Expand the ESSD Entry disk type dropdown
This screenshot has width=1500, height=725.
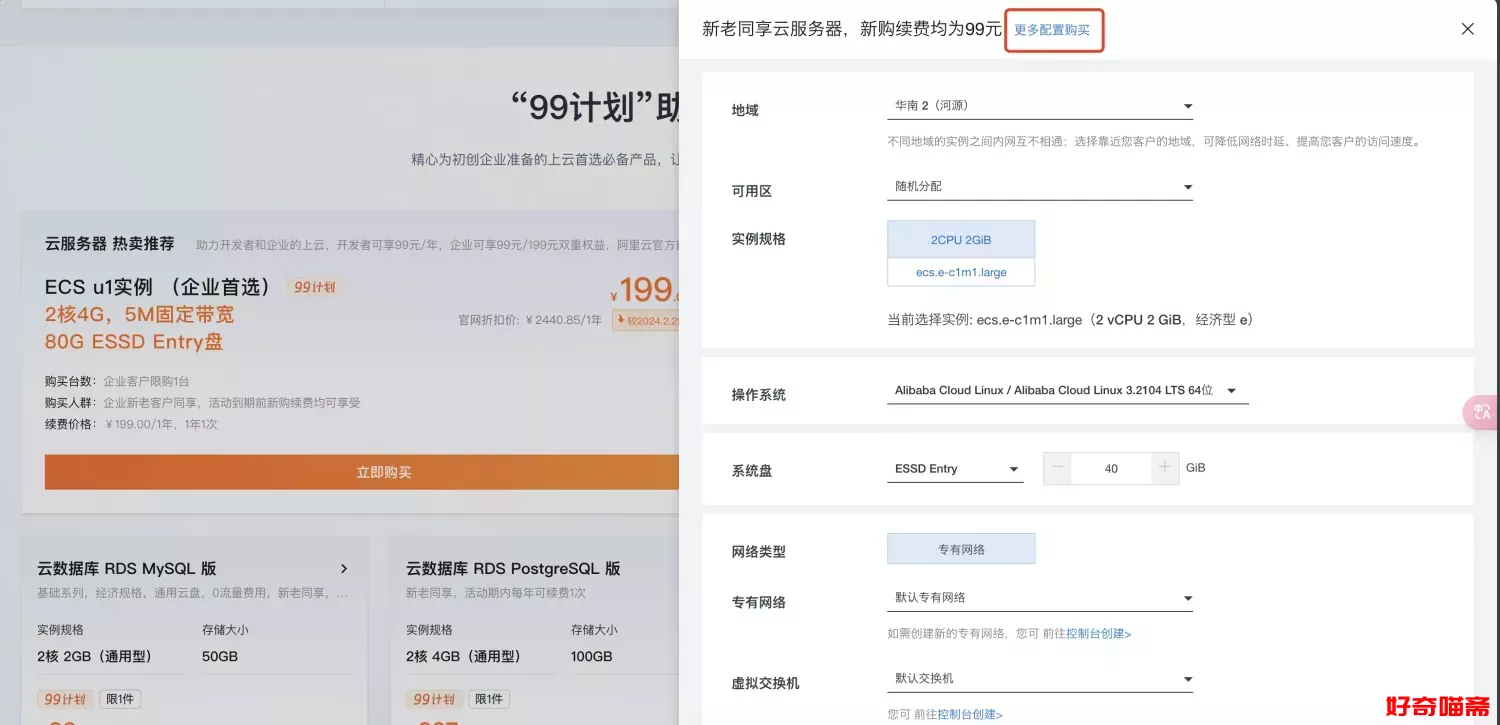pos(954,469)
